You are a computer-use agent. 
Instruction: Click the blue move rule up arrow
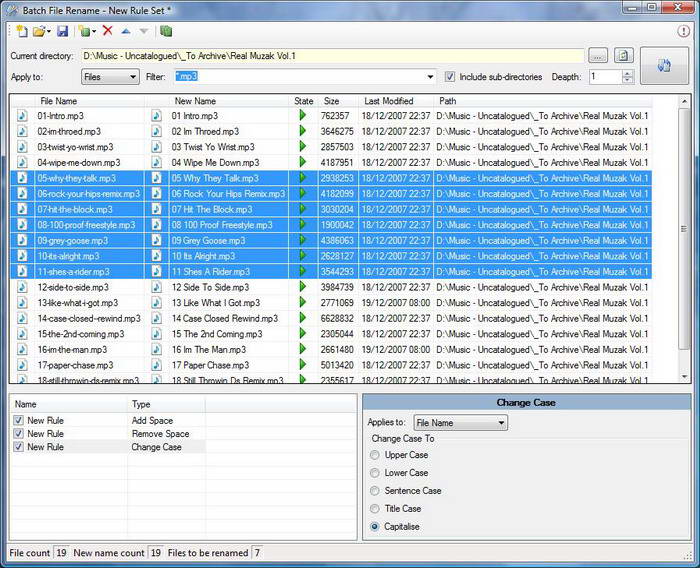coord(126,32)
